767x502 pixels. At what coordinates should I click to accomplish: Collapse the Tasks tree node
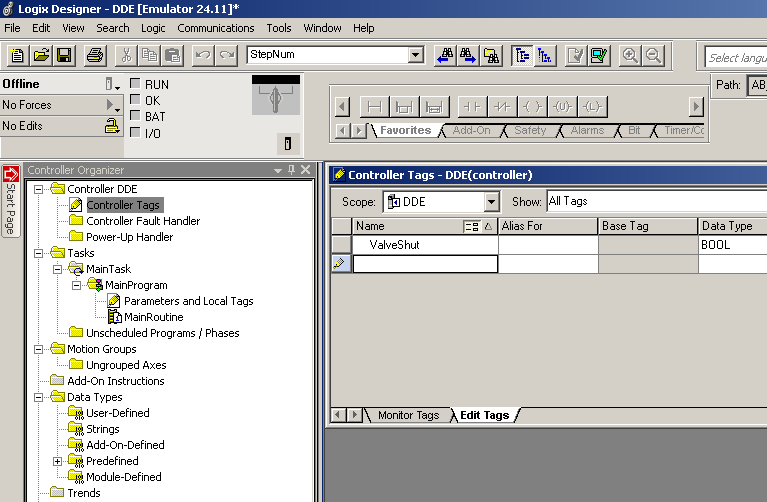pyautogui.click(x=38, y=253)
